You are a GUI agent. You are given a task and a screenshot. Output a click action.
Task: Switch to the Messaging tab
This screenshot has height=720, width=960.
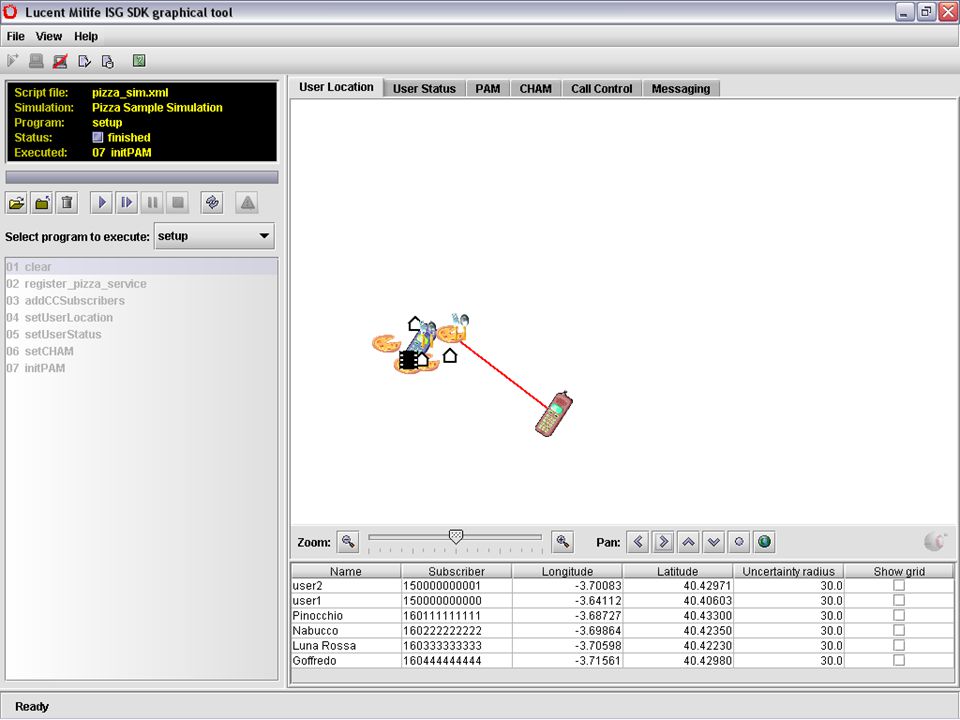(x=681, y=89)
